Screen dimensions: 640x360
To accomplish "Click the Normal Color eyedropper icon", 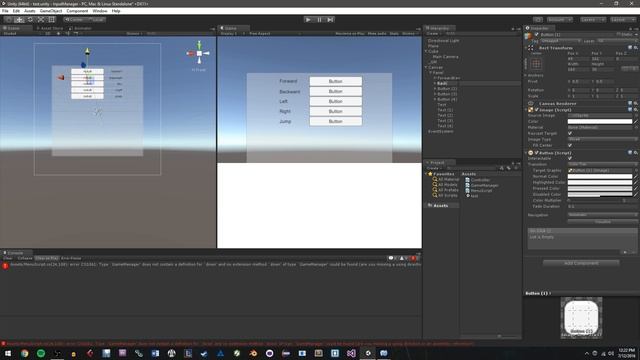I will coord(636,176).
